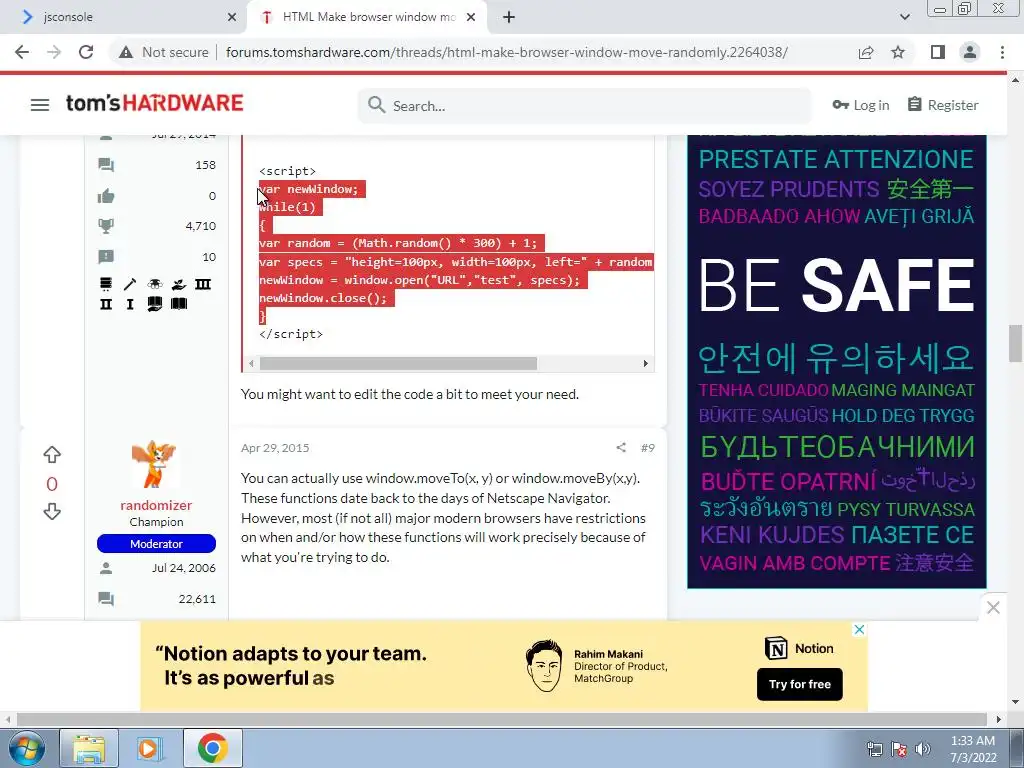This screenshot has width=1024, height=768.
Task: Click the forums.tomshardware.com address bar
Action: click(x=507, y=52)
